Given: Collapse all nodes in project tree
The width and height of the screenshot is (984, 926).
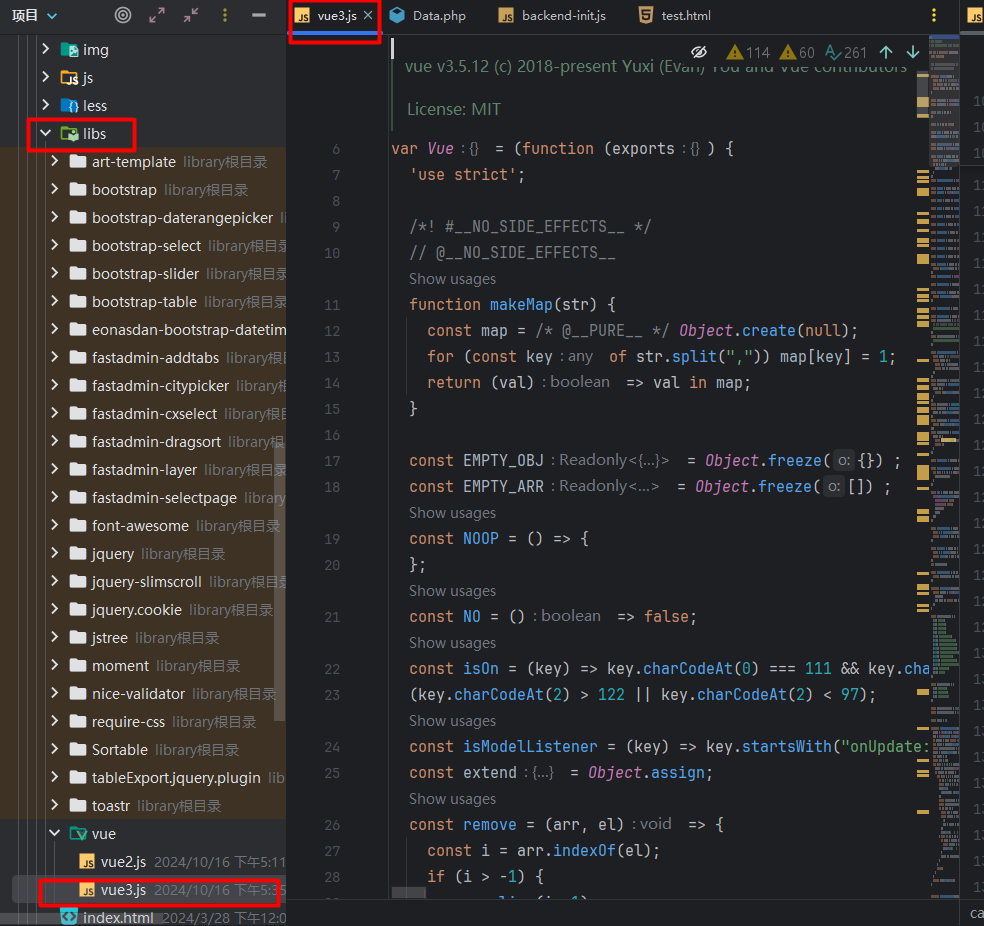Looking at the screenshot, I should point(191,15).
